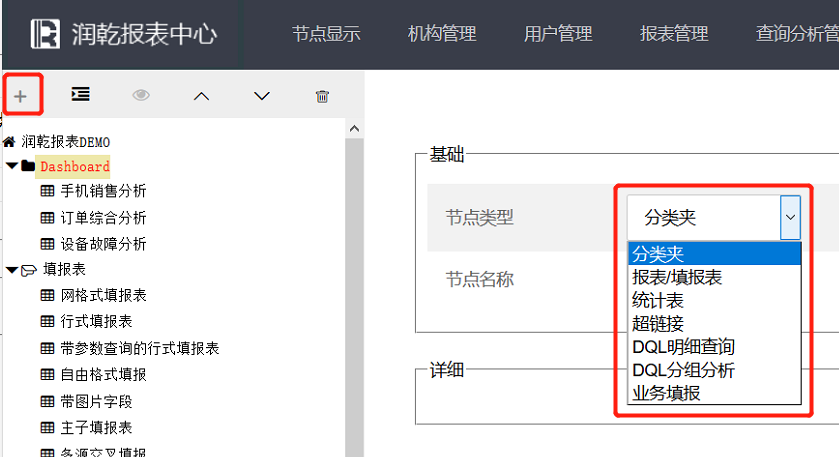The image size is (839, 457).
Task: Choose DQL分组分析 in the dropdown list
Action: [714, 370]
